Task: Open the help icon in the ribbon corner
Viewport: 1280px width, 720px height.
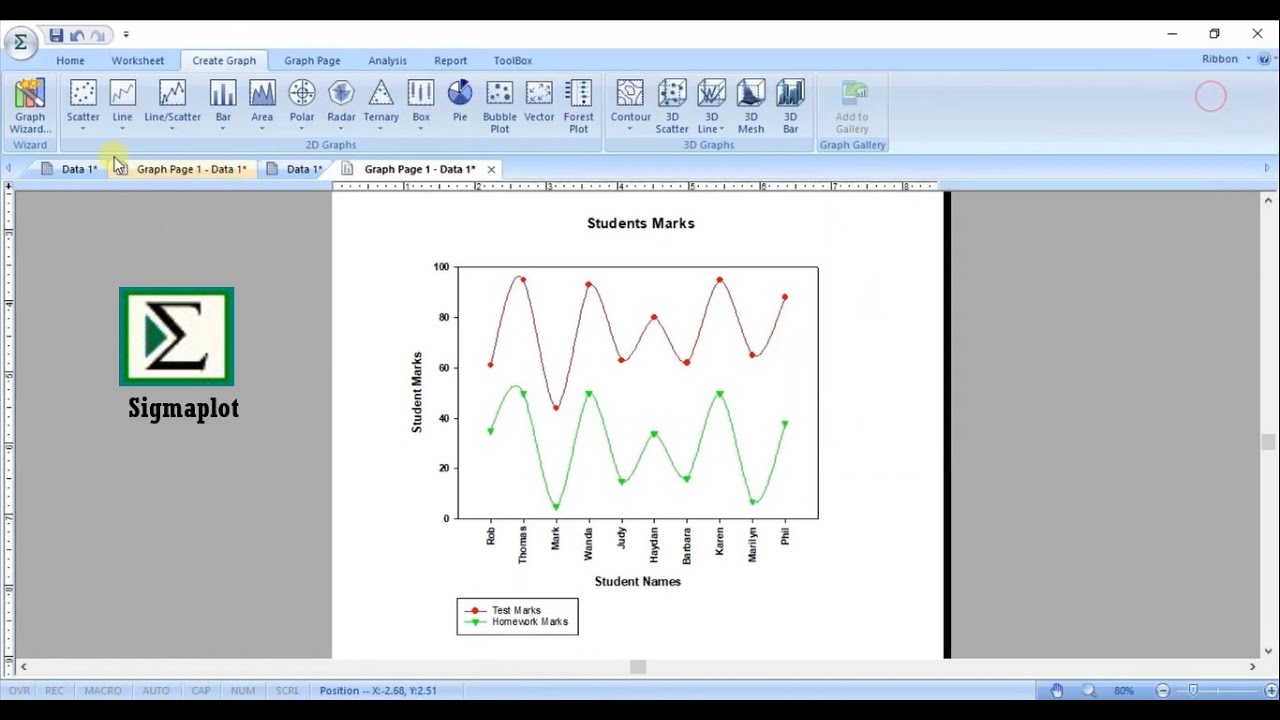Action: (x=1264, y=59)
